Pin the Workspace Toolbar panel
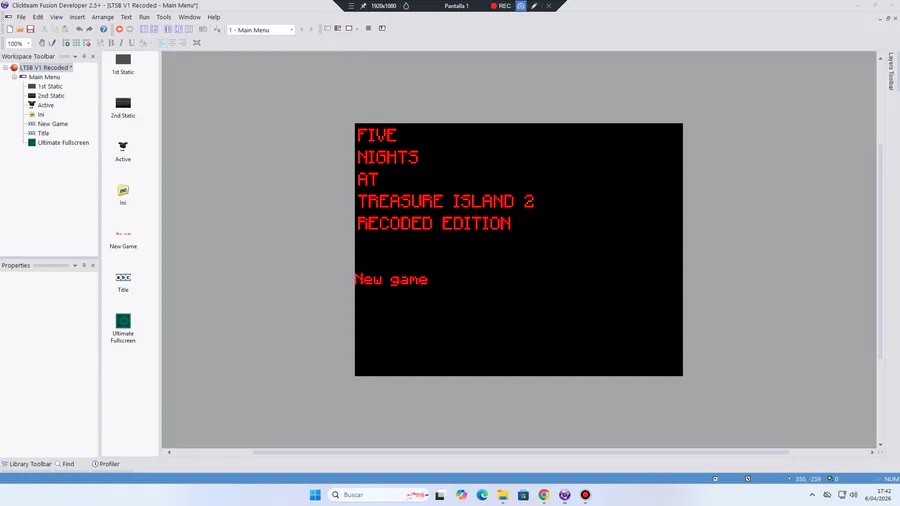900x506 pixels. click(x=84, y=57)
